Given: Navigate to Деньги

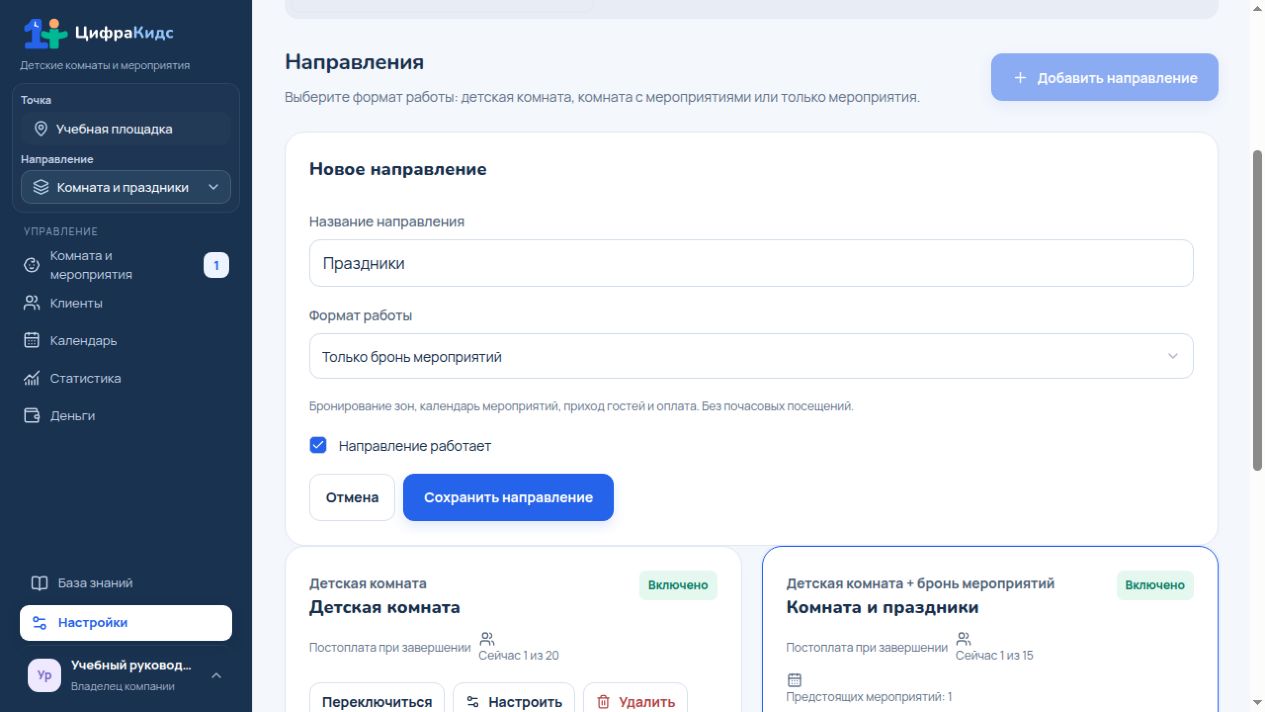Looking at the screenshot, I should pos(126,415).
